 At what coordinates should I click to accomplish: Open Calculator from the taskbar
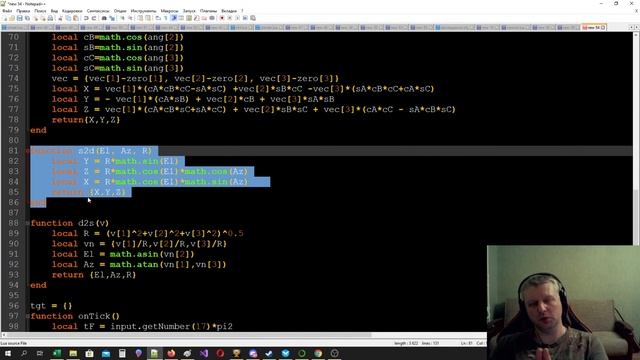(122, 353)
